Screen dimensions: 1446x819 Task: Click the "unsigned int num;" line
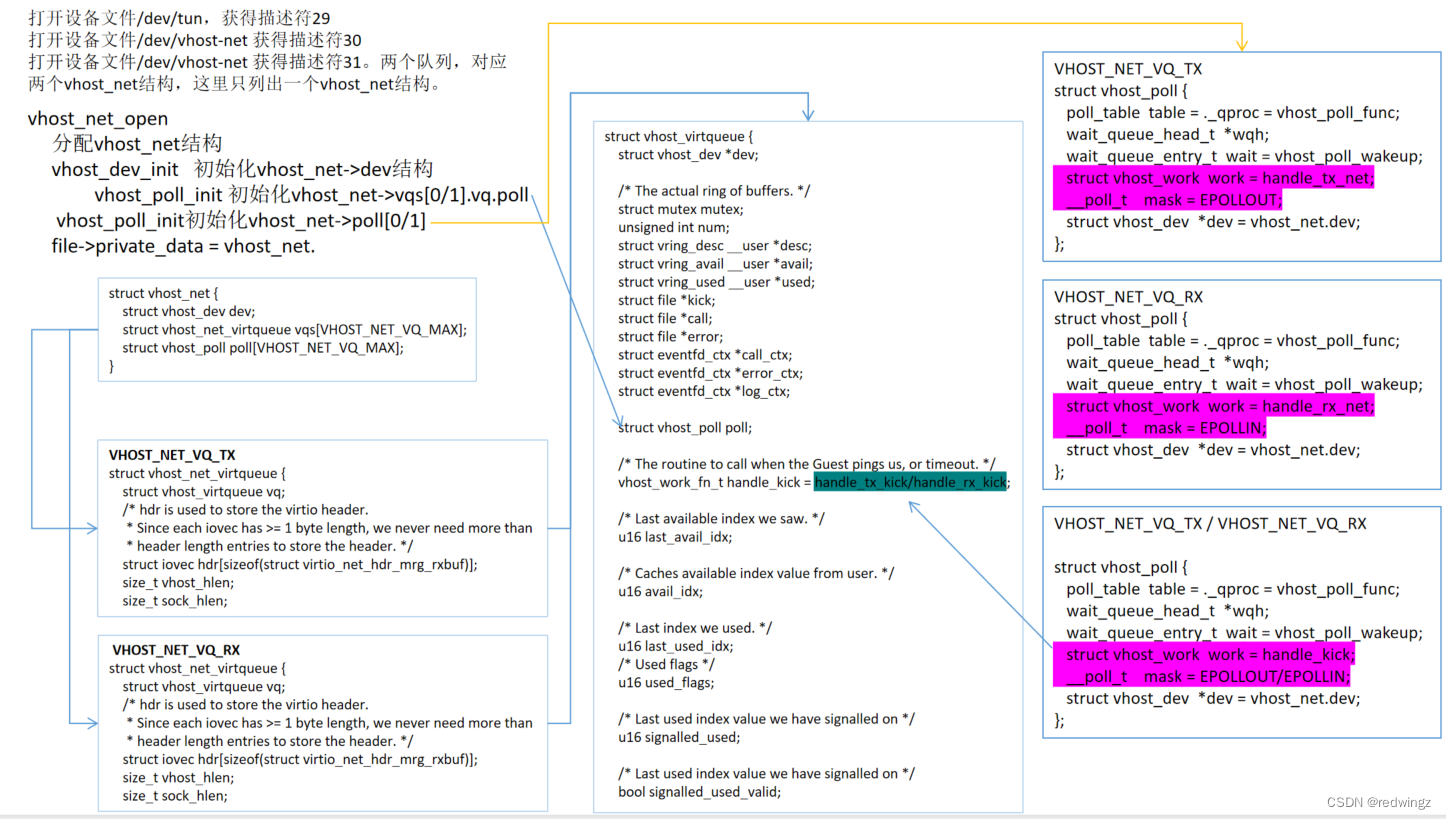pyautogui.click(x=674, y=227)
